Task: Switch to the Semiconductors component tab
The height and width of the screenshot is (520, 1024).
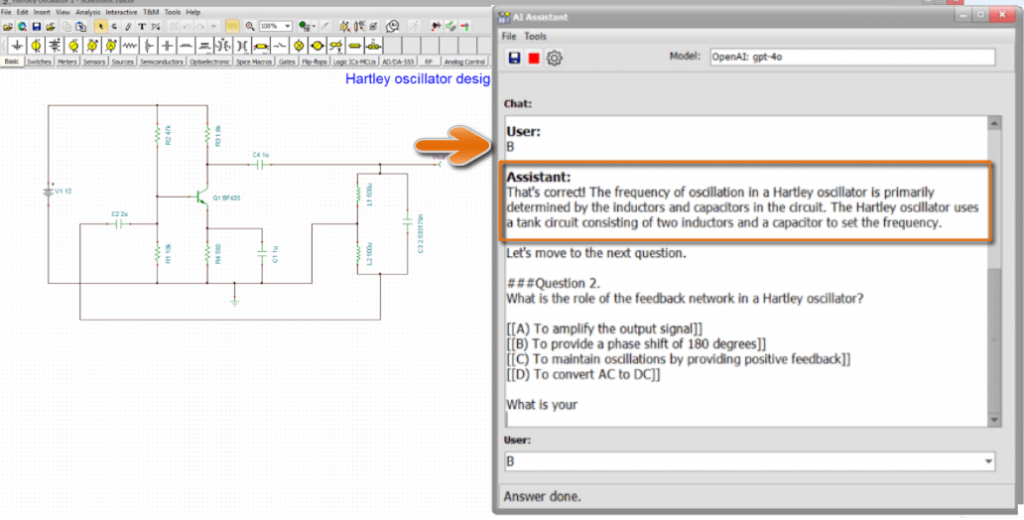Action: coord(161,61)
